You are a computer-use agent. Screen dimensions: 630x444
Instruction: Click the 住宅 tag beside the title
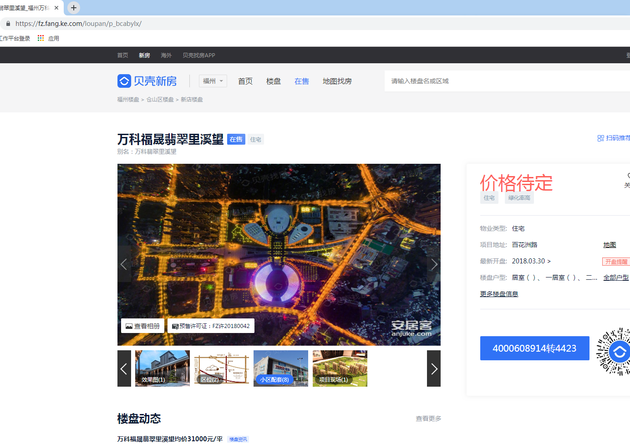[x=256, y=139]
